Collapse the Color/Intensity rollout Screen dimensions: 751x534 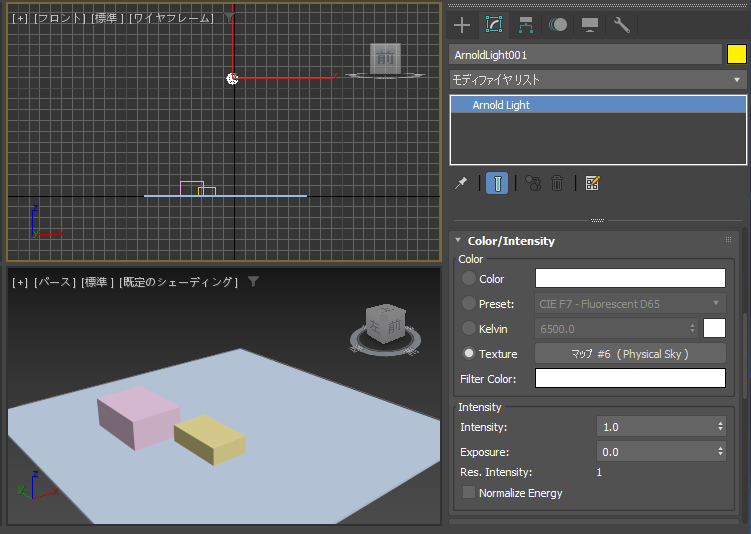(x=458, y=240)
